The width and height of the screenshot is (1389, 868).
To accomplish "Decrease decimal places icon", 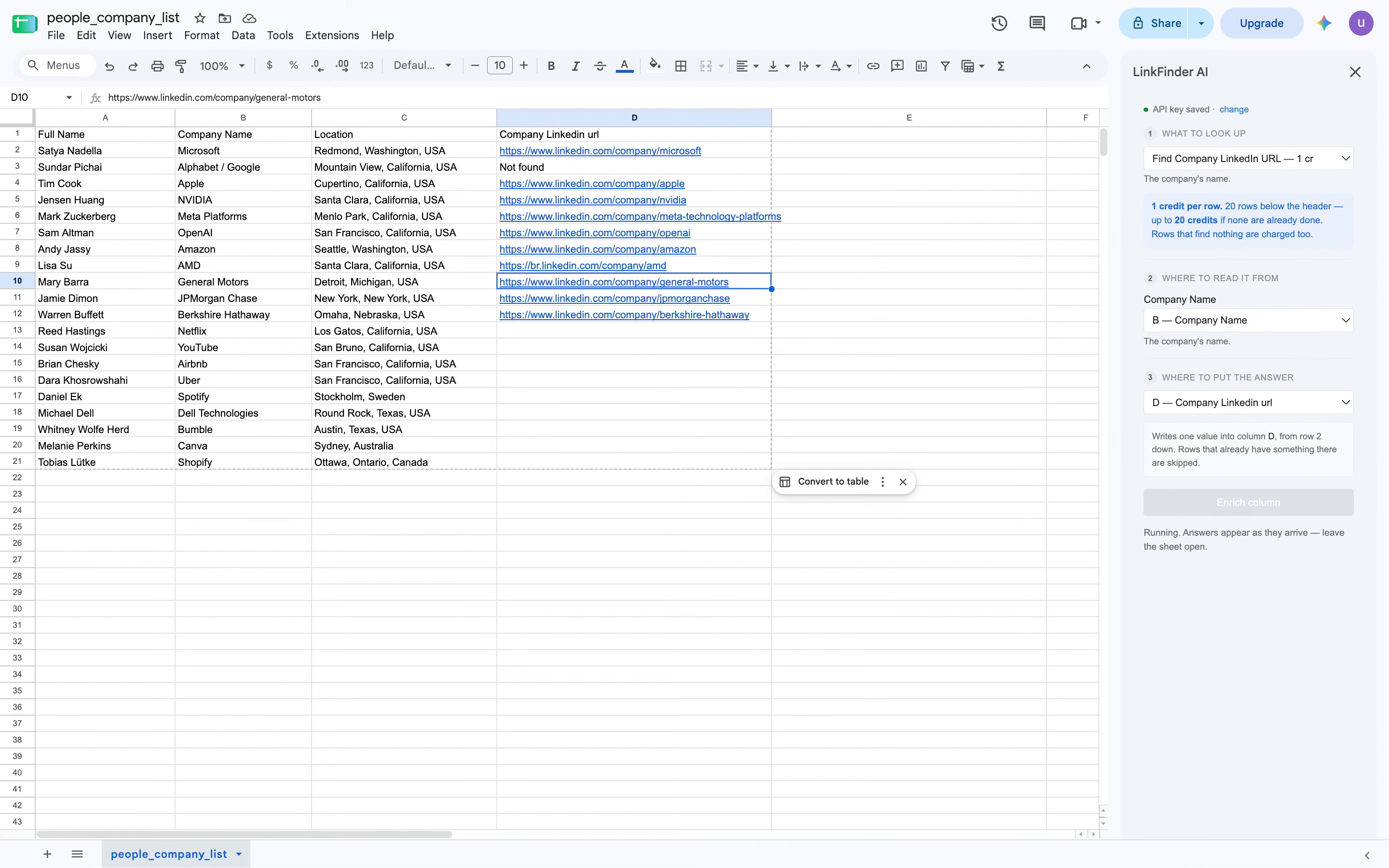I will (317, 66).
